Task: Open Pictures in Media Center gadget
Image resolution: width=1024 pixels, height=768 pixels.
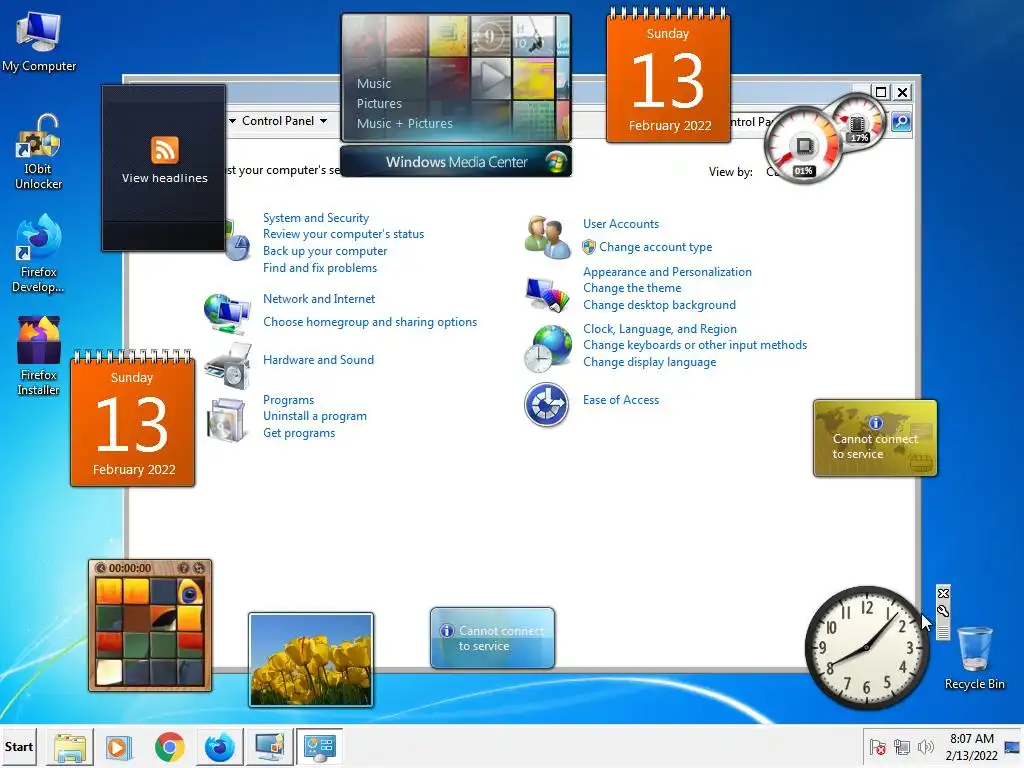Action: [379, 103]
